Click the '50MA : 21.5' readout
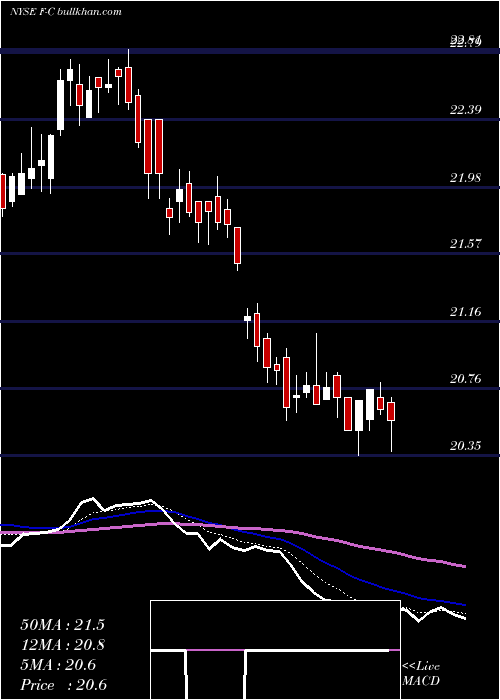This screenshot has width=500, height=700. pos(62,625)
